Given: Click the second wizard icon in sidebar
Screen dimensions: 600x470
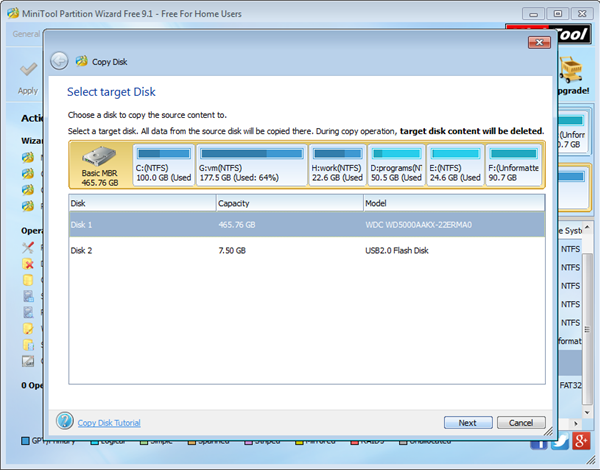Looking at the screenshot, I should (28, 174).
